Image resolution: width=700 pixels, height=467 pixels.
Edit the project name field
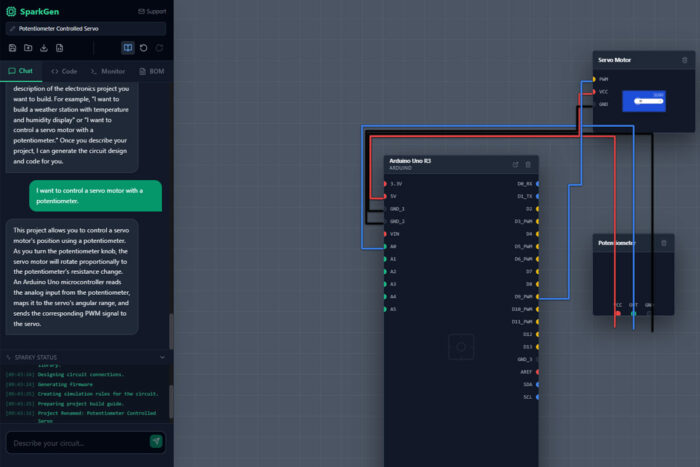pos(86,29)
